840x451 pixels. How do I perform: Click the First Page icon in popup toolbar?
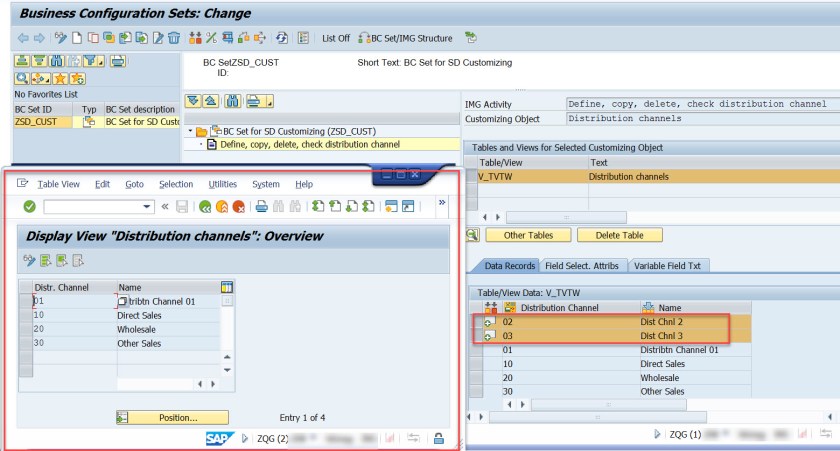click(x=318, y=206)
